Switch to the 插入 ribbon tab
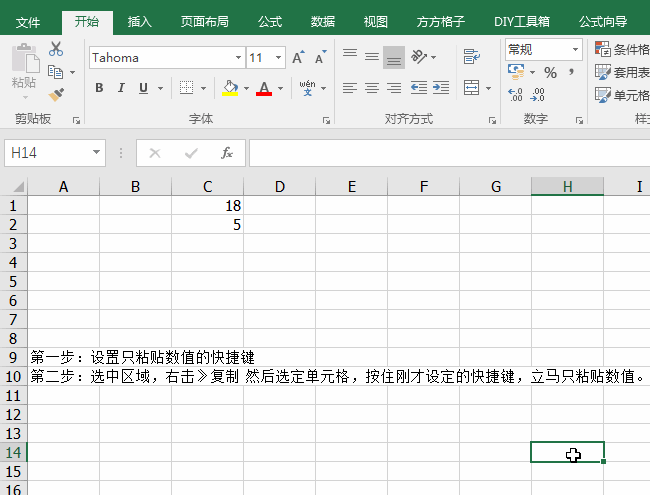The image size is (650, 495). click(140, 21)
